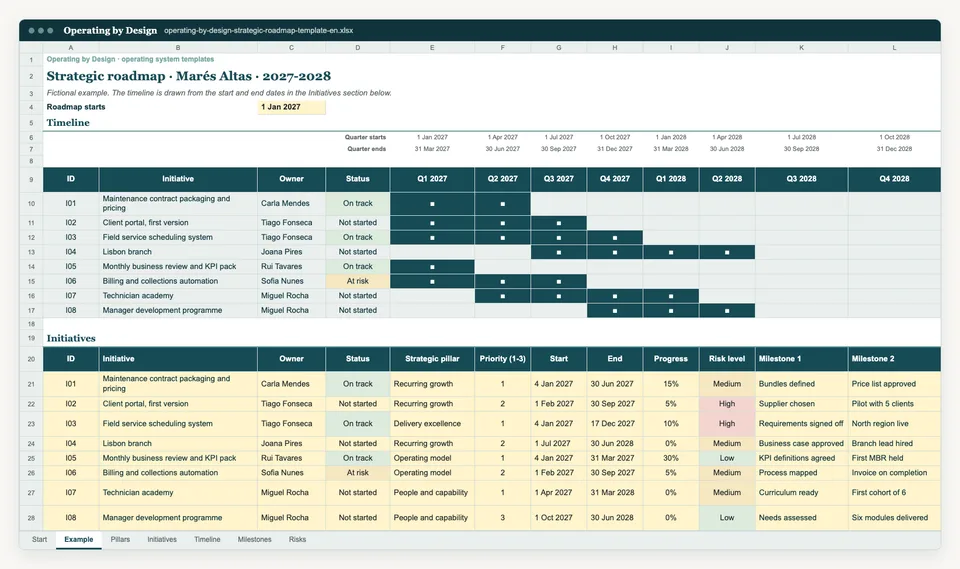Click the file name in the title bar
The image size is (960, 569).
[x=258, y=31]
